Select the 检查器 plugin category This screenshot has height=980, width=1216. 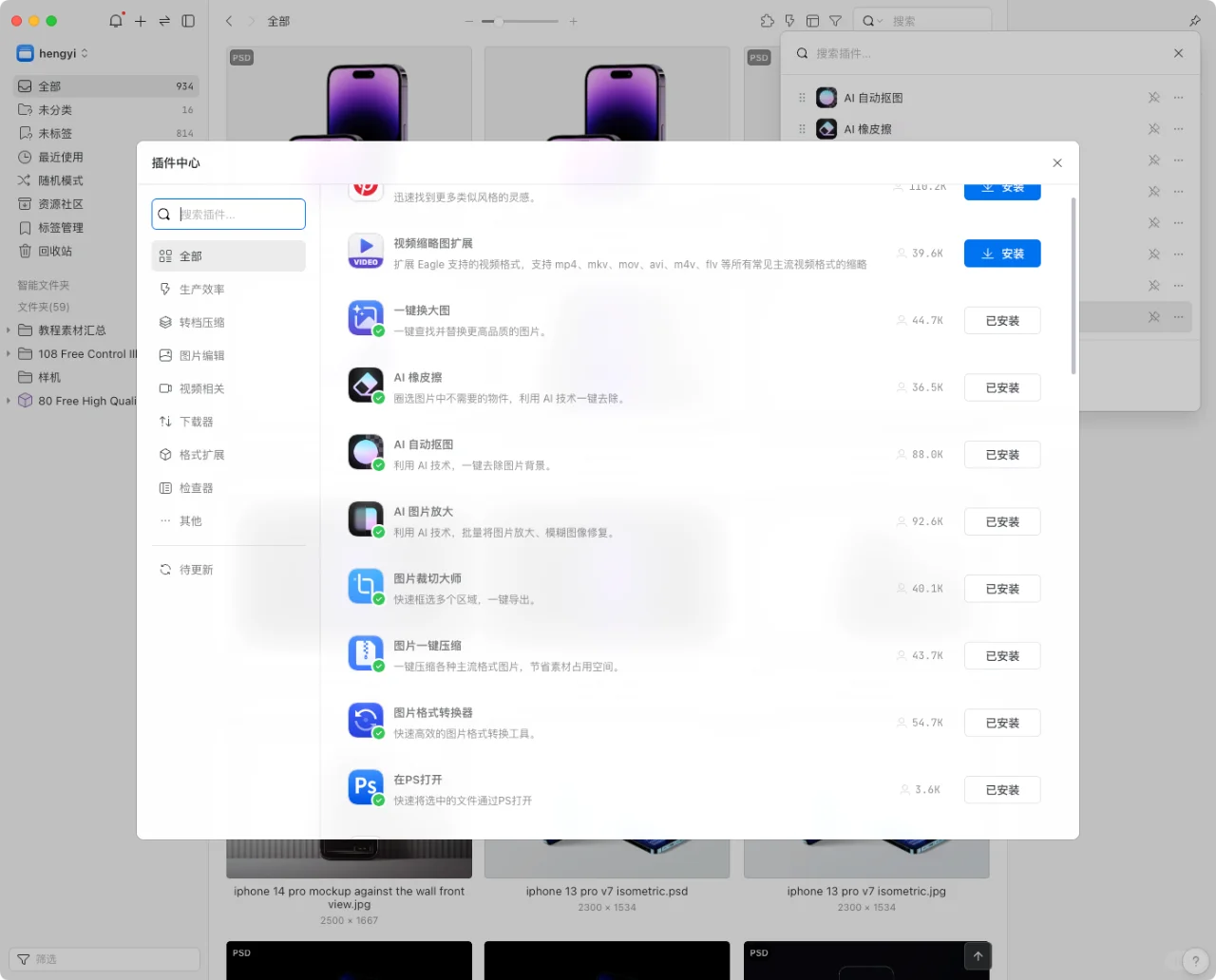[228, 488]
